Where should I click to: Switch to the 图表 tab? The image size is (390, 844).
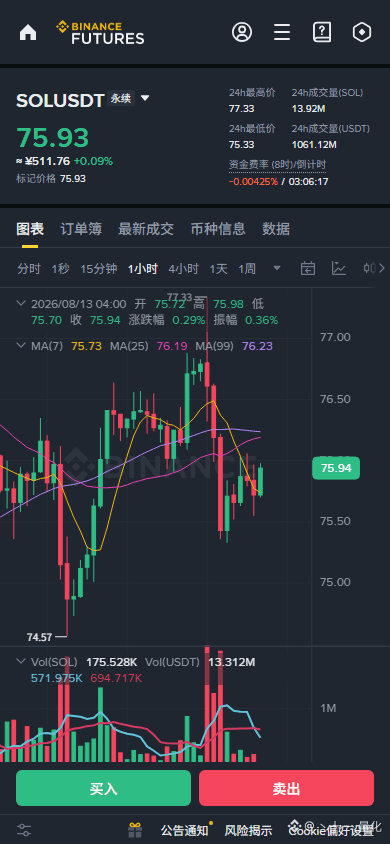30,229
